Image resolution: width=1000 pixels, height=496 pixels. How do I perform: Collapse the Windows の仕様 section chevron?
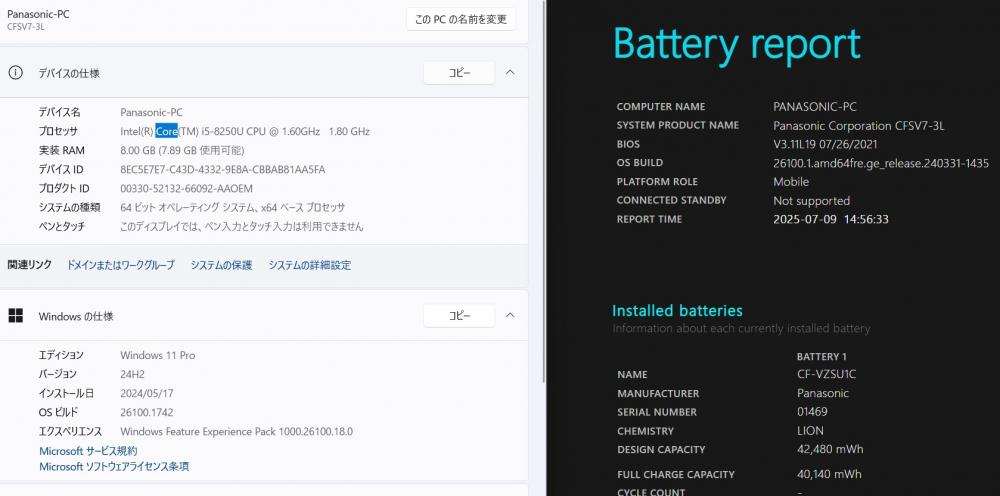[510, 316]
